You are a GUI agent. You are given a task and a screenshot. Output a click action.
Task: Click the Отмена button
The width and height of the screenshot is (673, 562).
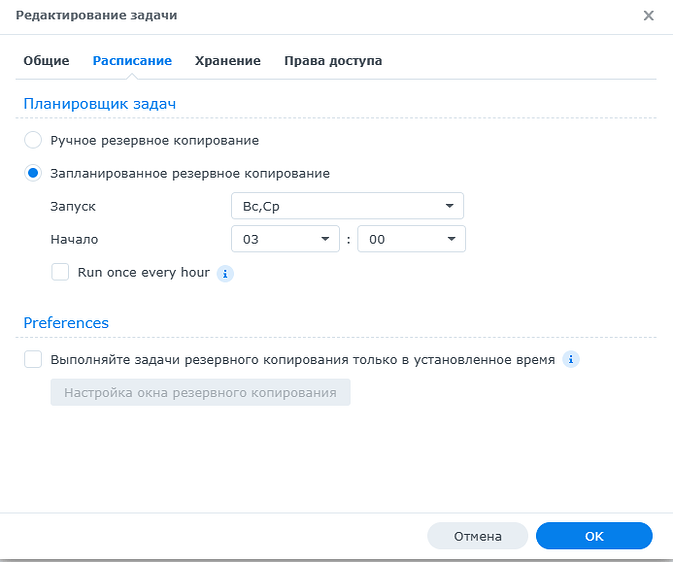pos(477,536)
